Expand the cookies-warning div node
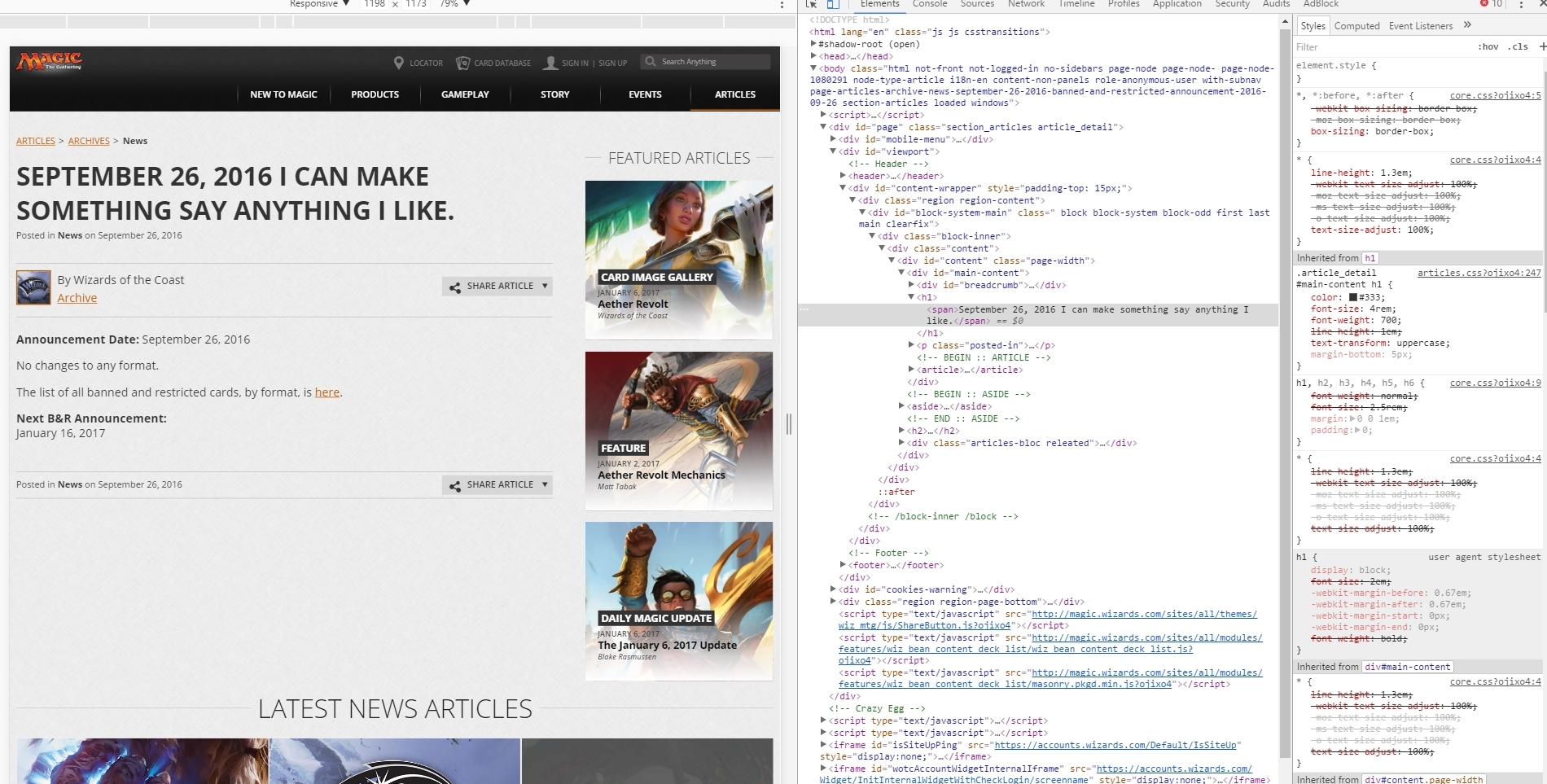The width and height of the screenshot is (1547, 784). pyautogui.click(x=833, y=589)
